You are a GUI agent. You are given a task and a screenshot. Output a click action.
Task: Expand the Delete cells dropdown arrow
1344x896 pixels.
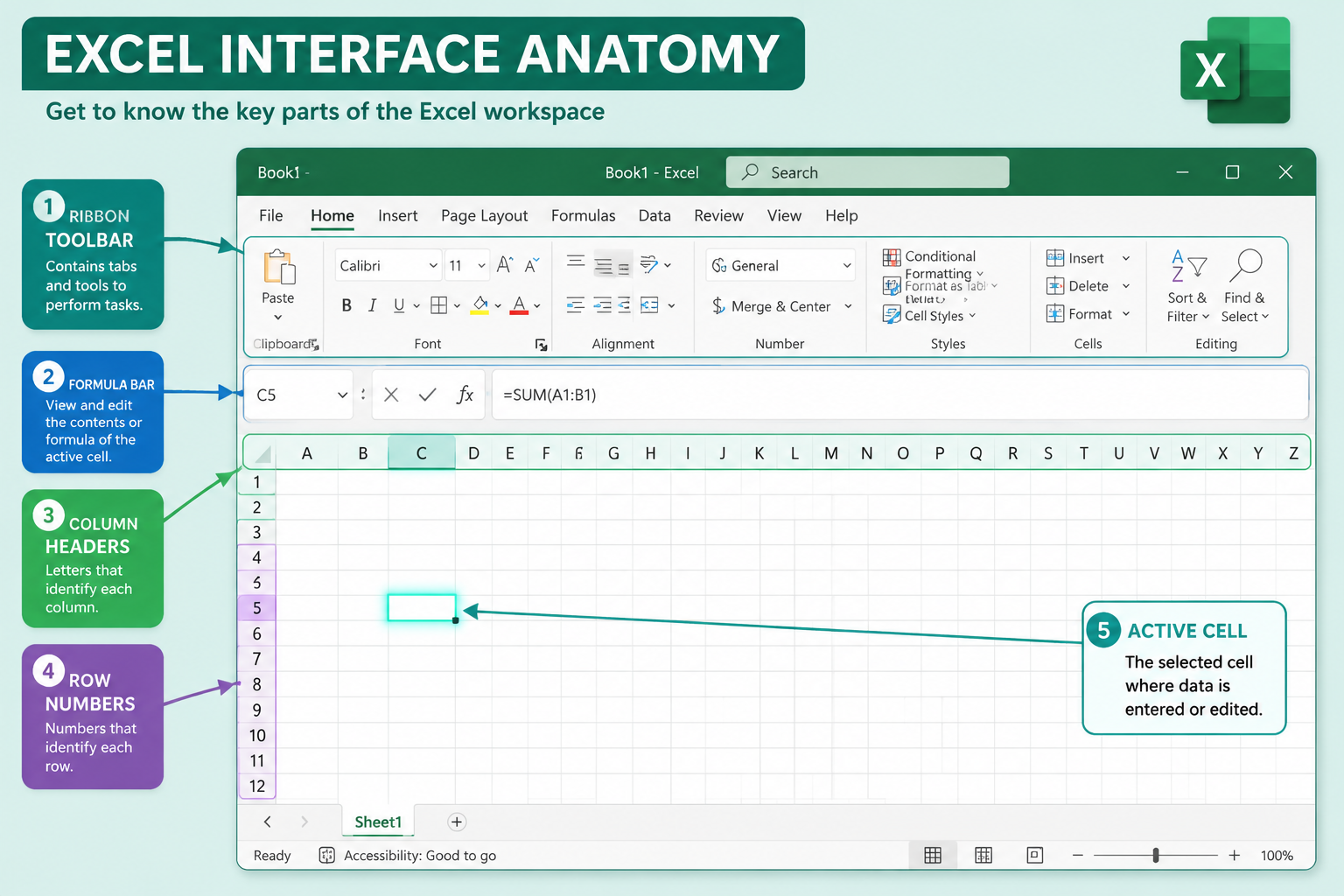[1126, 286]
